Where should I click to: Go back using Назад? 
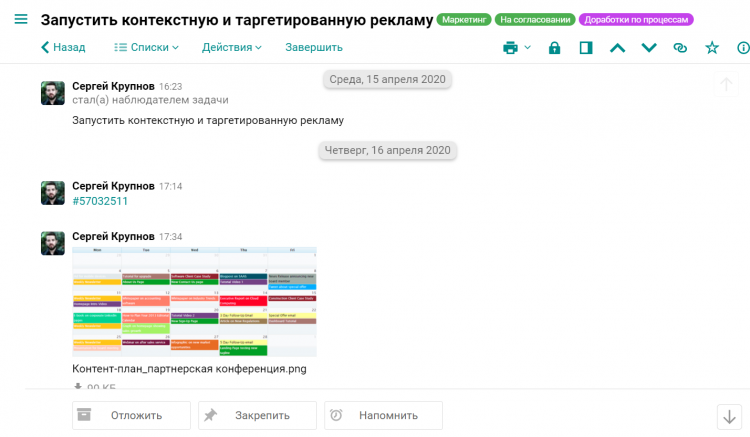[62, 47]
